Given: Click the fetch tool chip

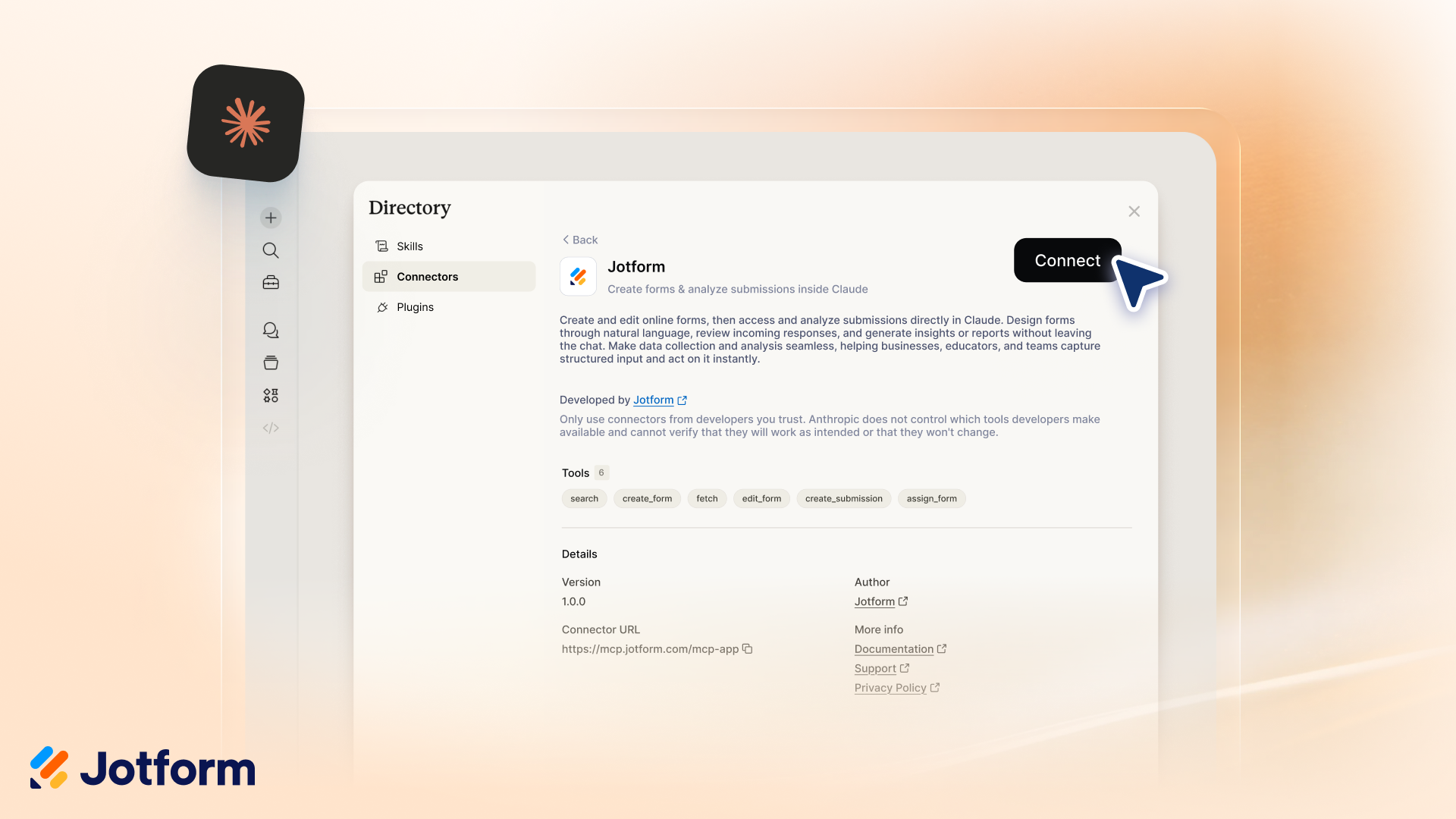Looking at the screenshot, I should click(707, 498).
